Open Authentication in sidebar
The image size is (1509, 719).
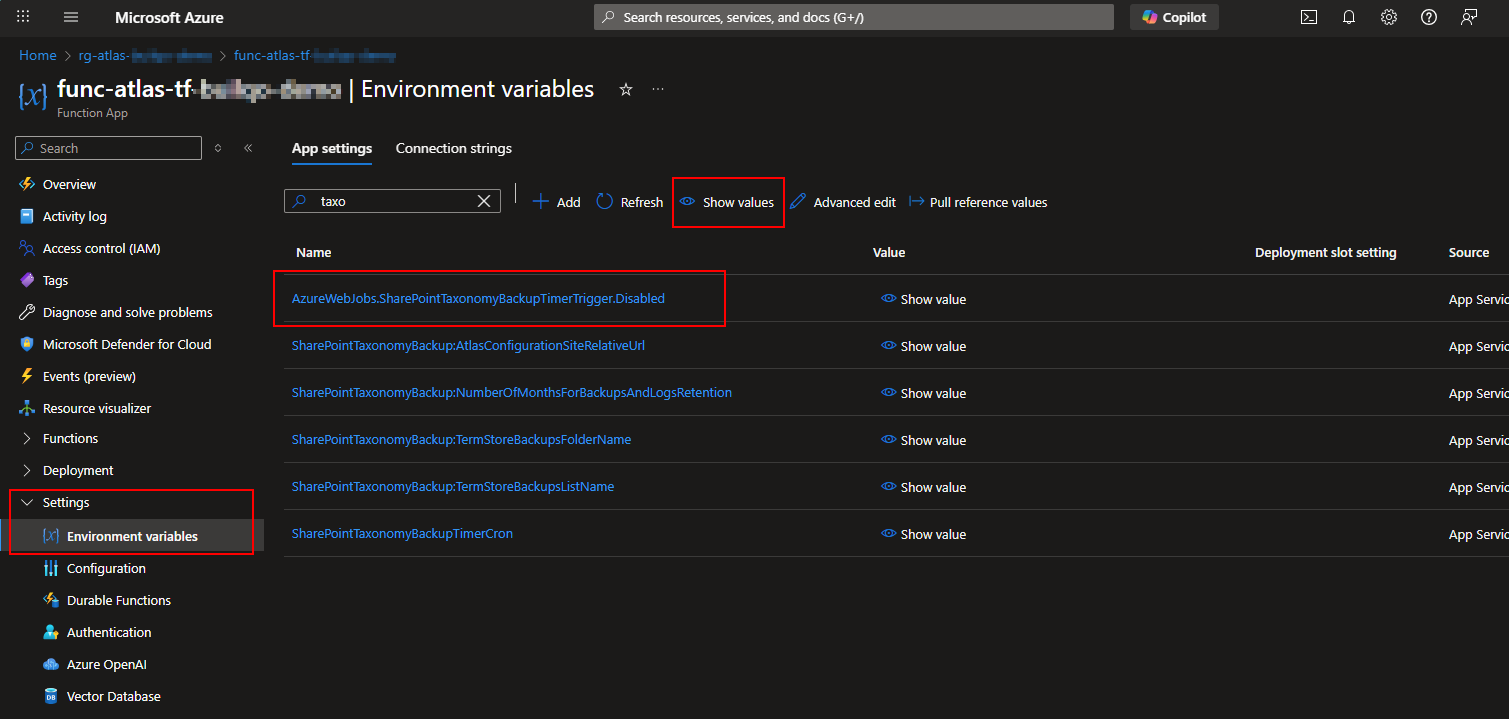[109, 632]
